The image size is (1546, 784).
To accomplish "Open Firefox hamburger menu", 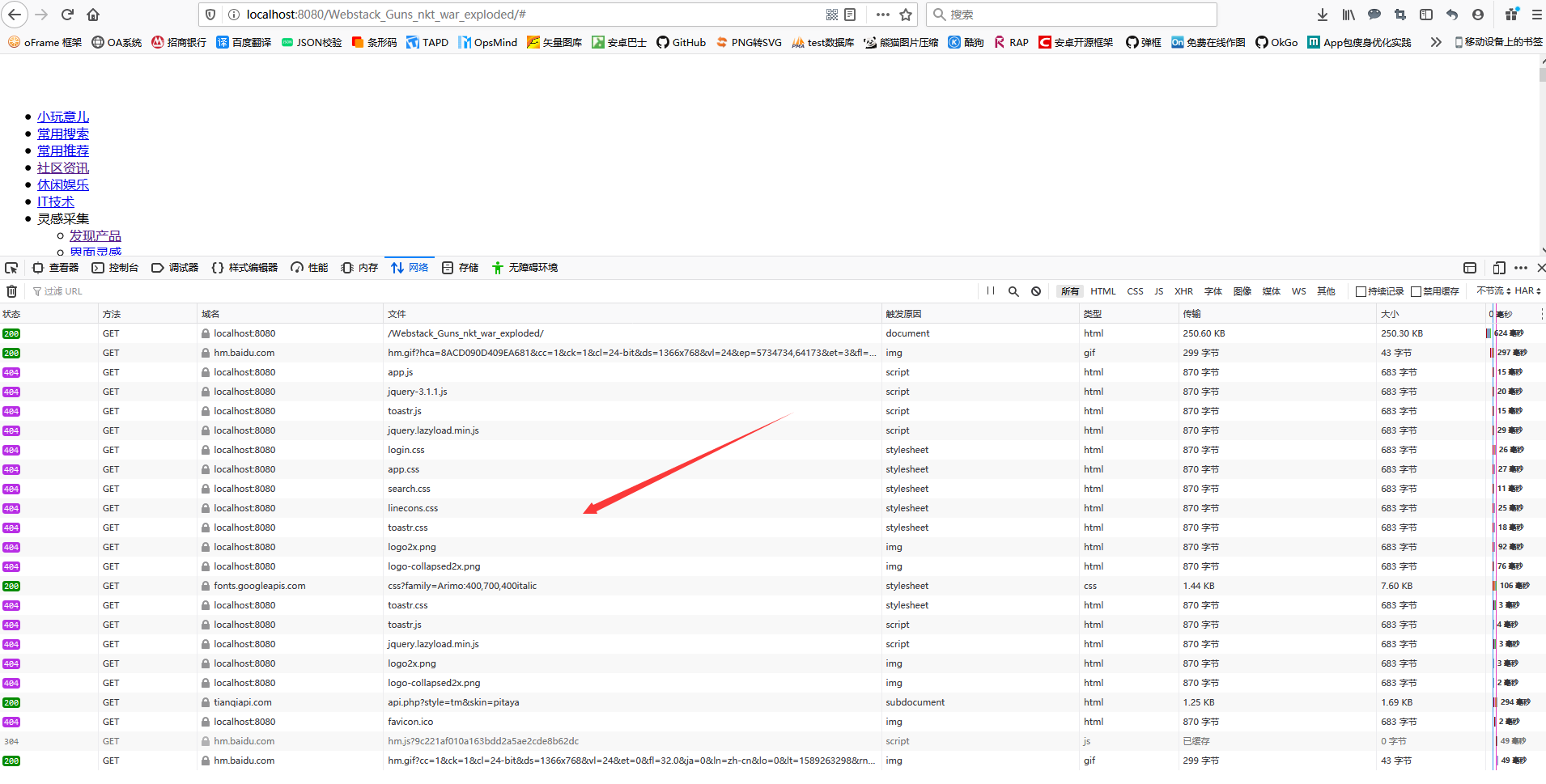I will click(1537, 14).
